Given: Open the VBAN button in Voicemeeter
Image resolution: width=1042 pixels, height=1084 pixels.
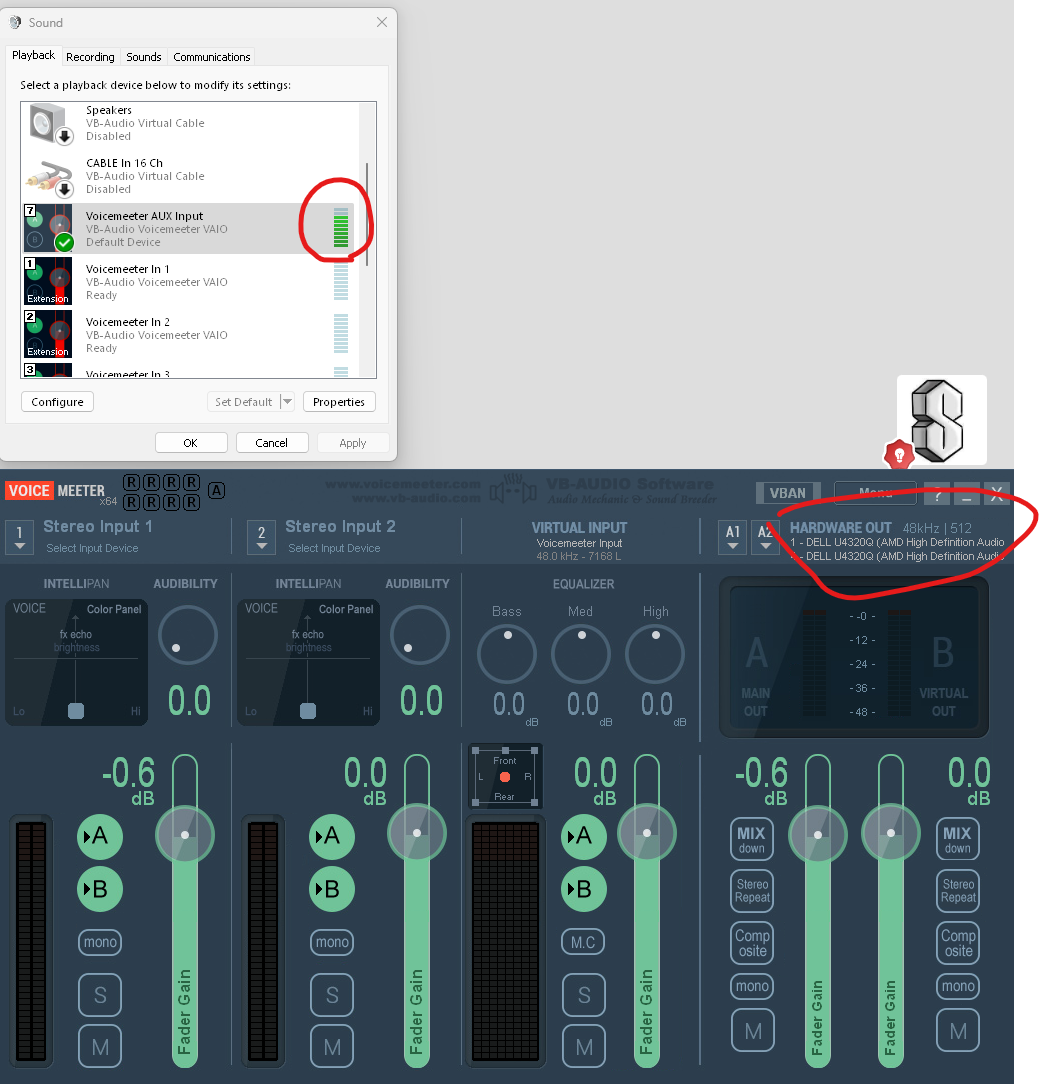Looking at the screenshot, I should (x=788, y=493).
